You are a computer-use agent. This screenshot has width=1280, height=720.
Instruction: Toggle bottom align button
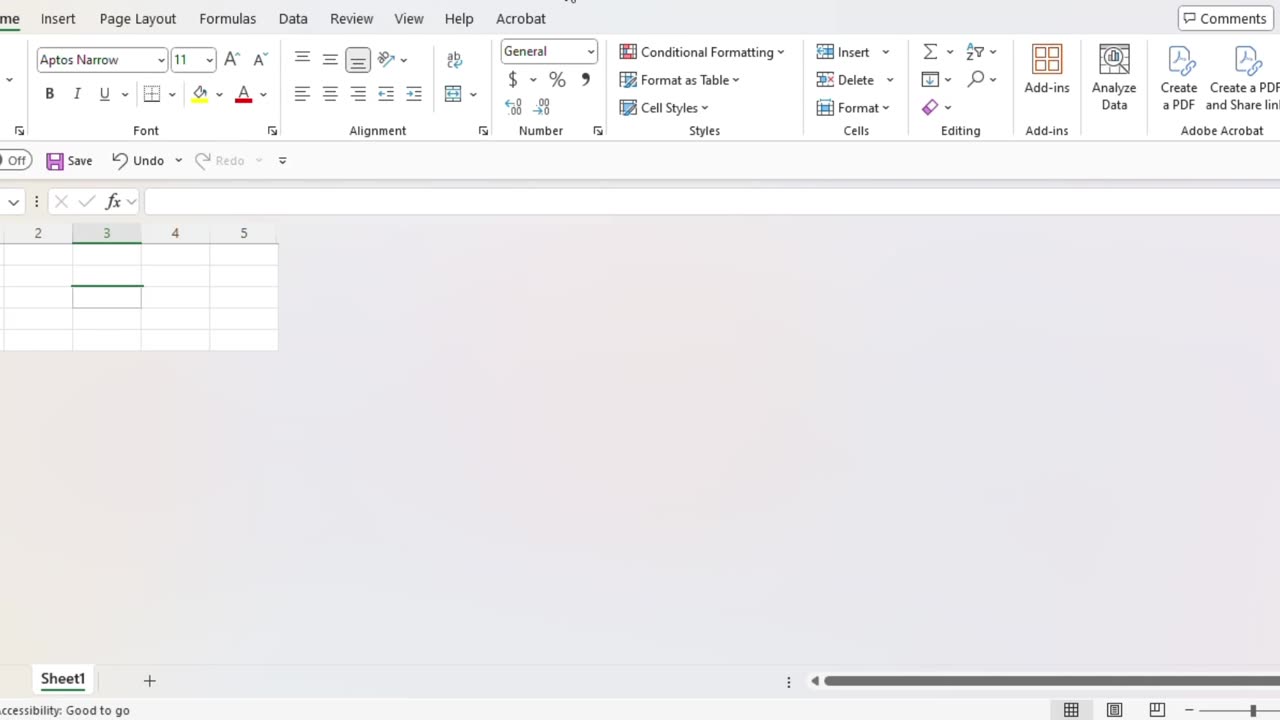click(x=358, y=60)
